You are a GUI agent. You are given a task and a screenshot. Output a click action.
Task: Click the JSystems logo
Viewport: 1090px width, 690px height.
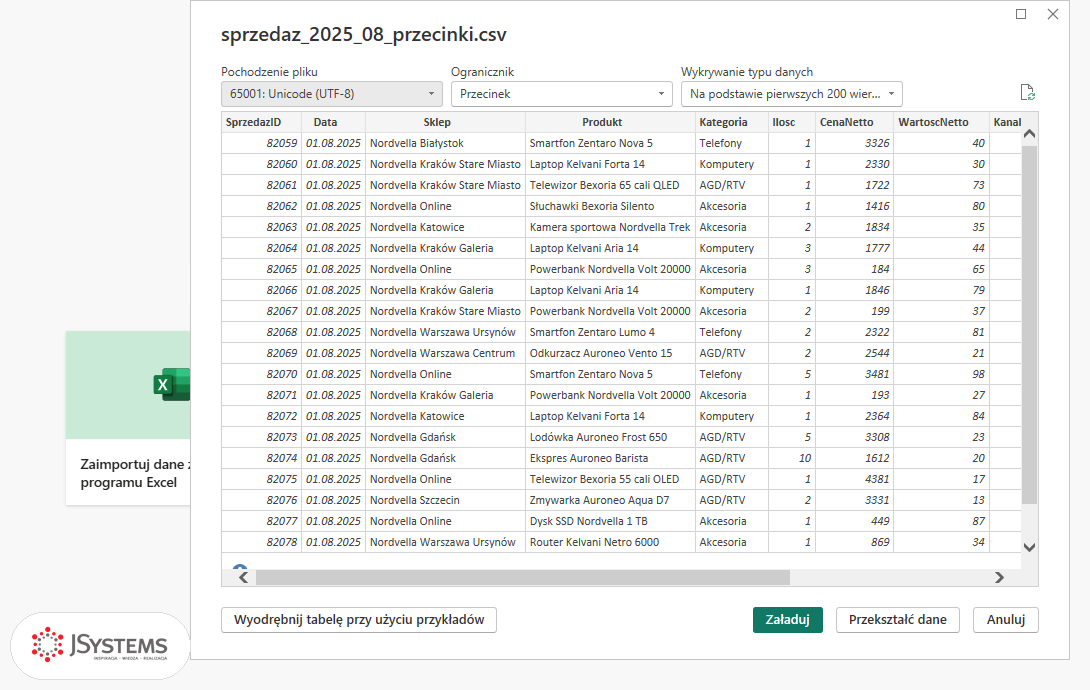(x=99, y=646)
